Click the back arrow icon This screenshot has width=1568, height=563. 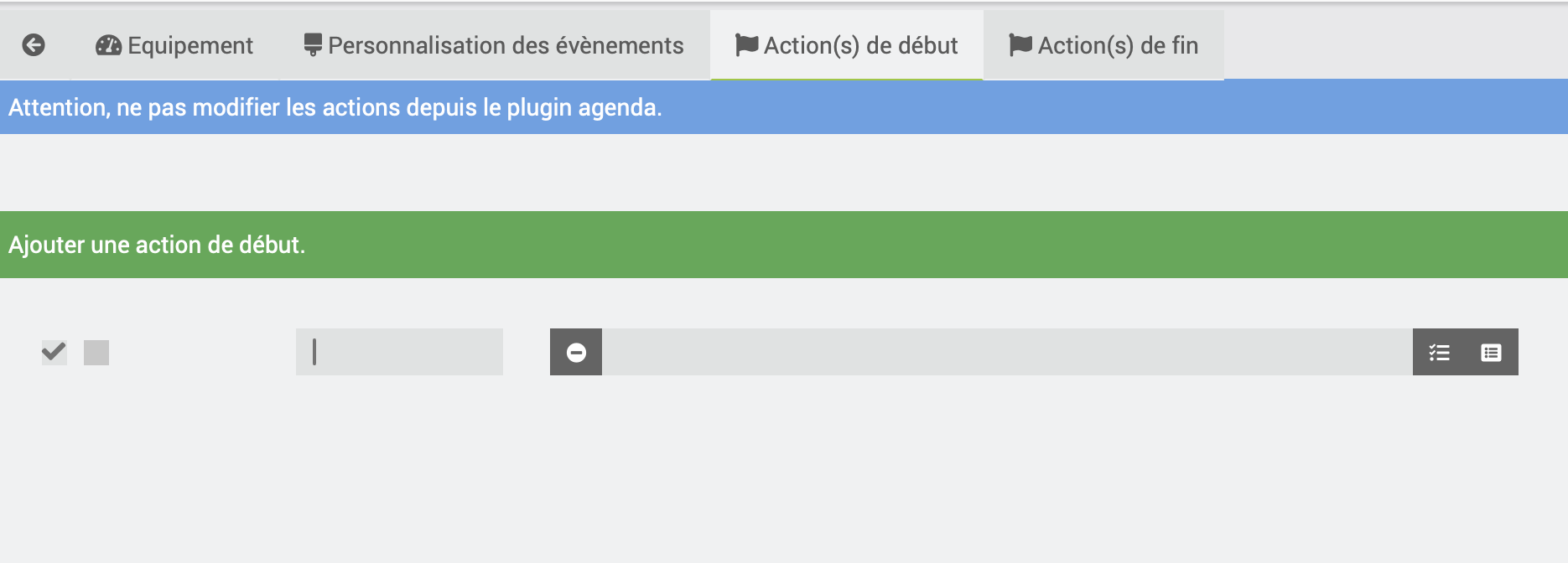click(x=34, y=45)
